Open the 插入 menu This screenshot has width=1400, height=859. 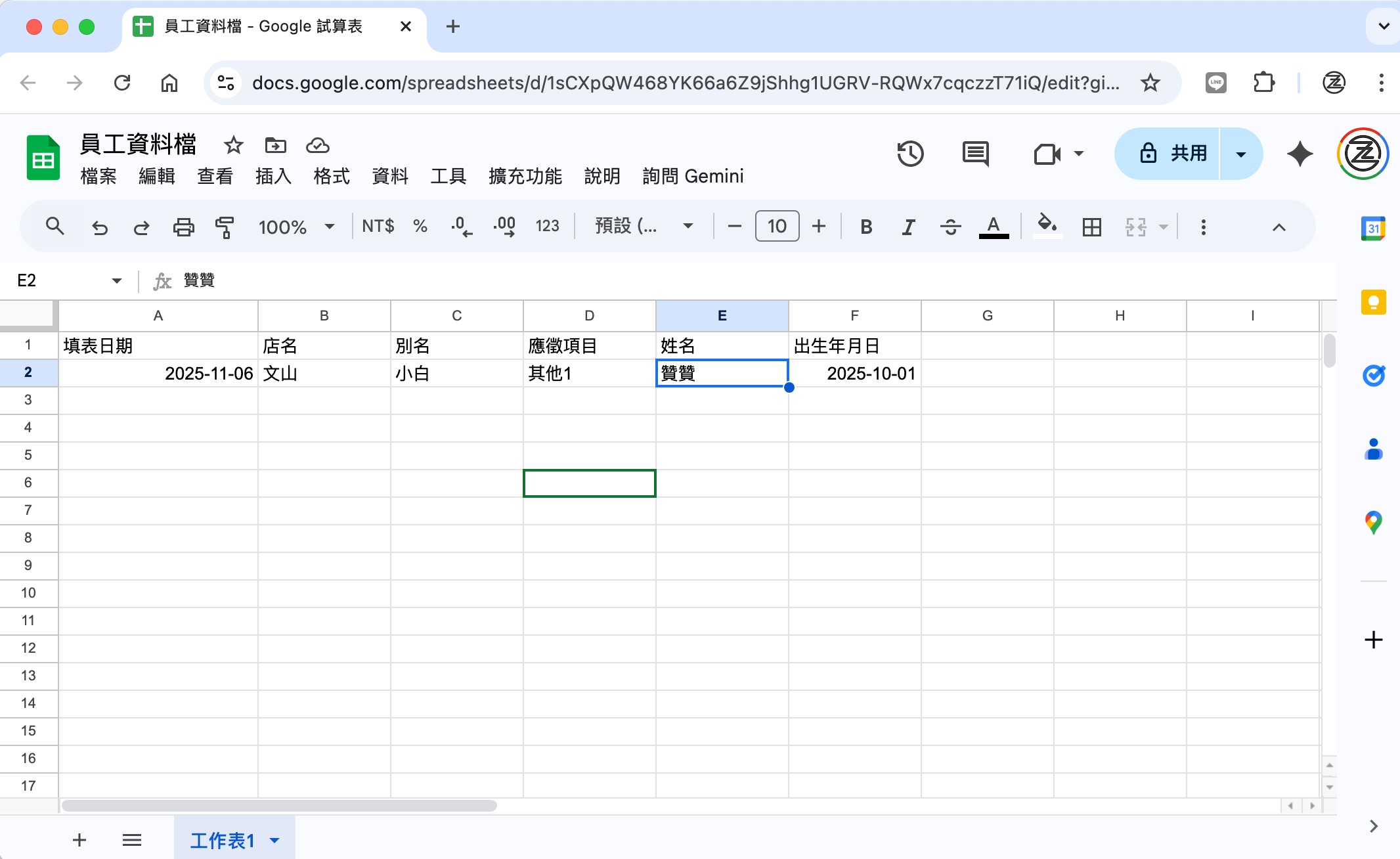point(273,176)
